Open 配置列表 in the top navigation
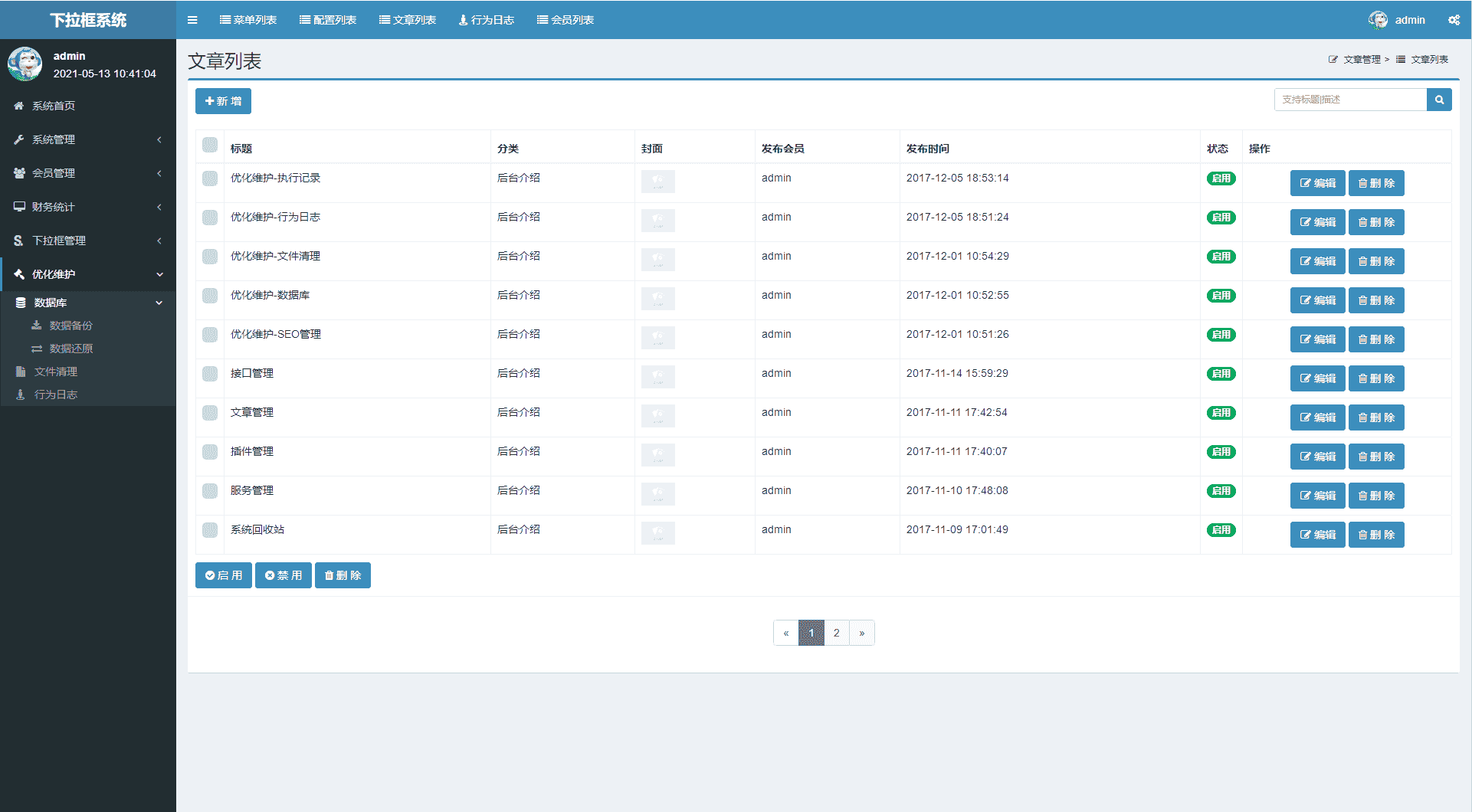The height and width of the screenshot is (812, 1472). (328, 20)
